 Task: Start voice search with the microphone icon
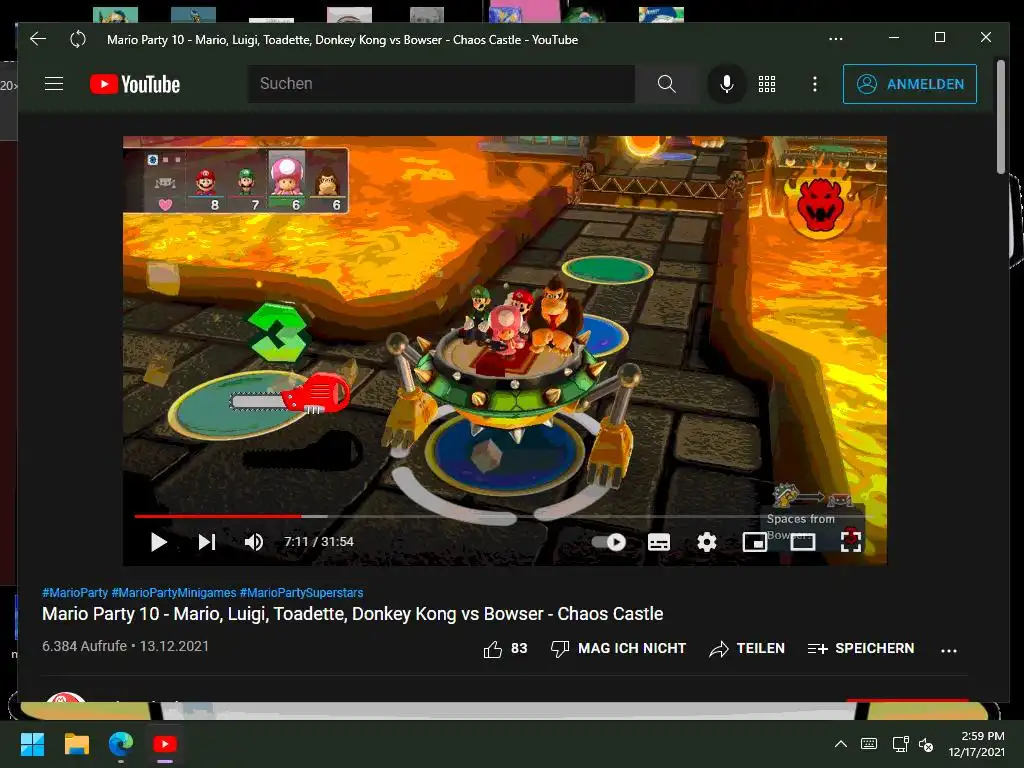point(726,84)
